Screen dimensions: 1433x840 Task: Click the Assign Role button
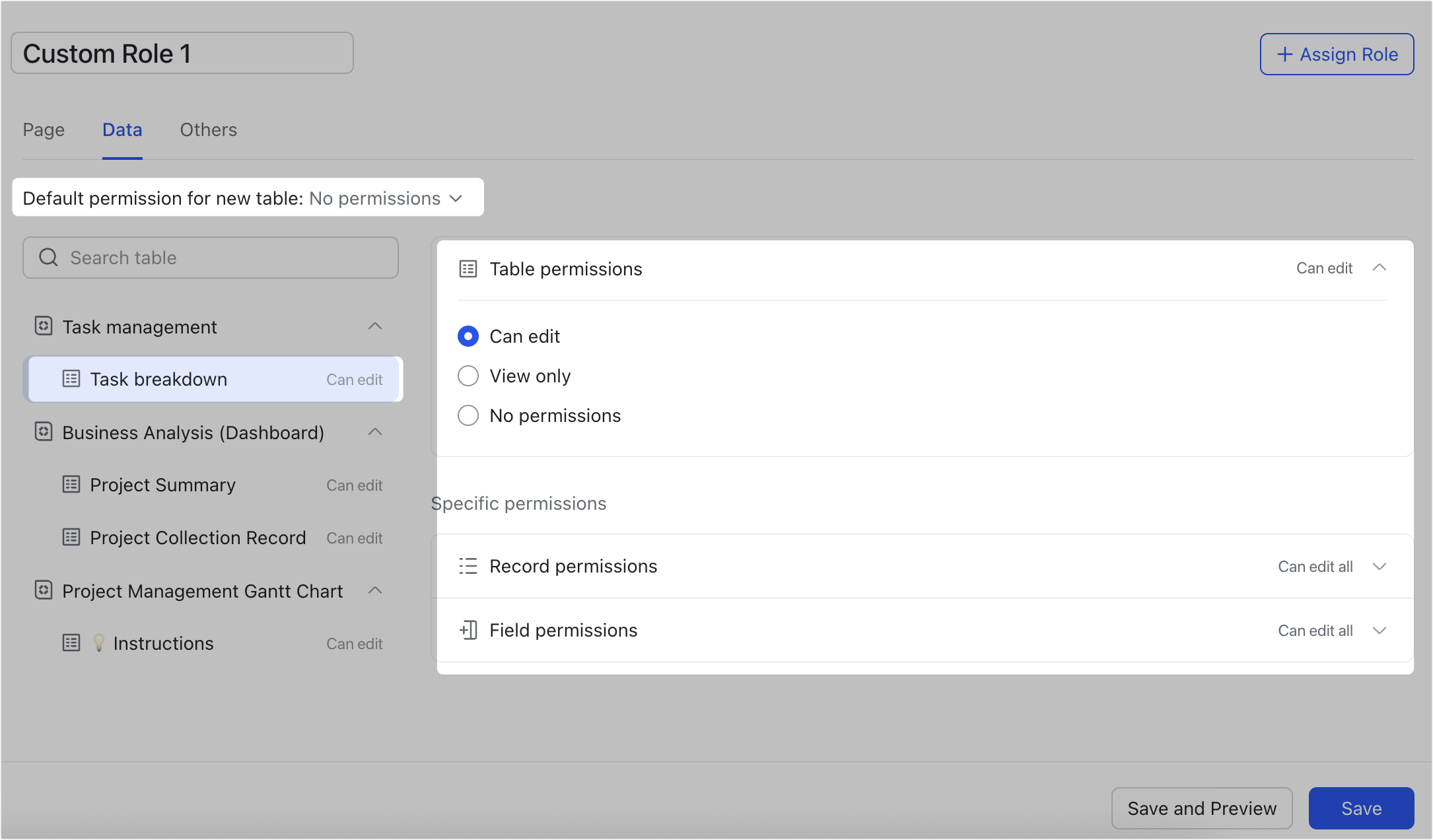pyautogui.click(x=1337, y=54)
